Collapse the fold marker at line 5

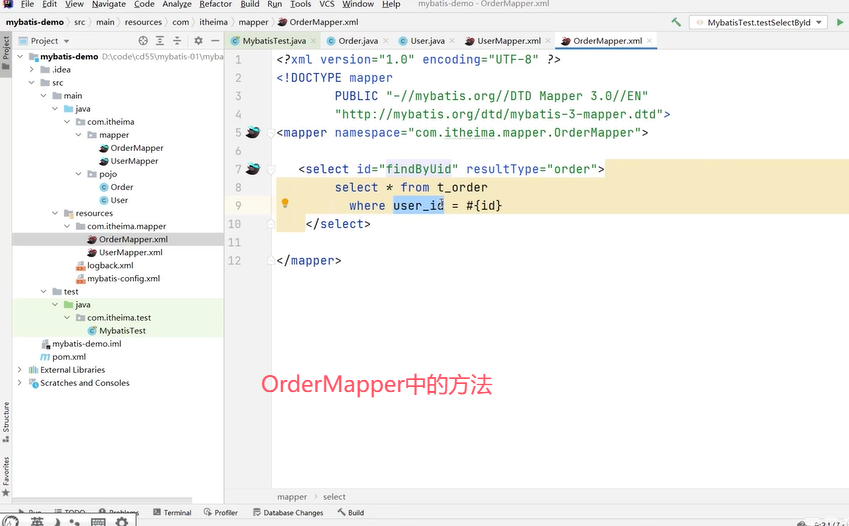point(271,133)
